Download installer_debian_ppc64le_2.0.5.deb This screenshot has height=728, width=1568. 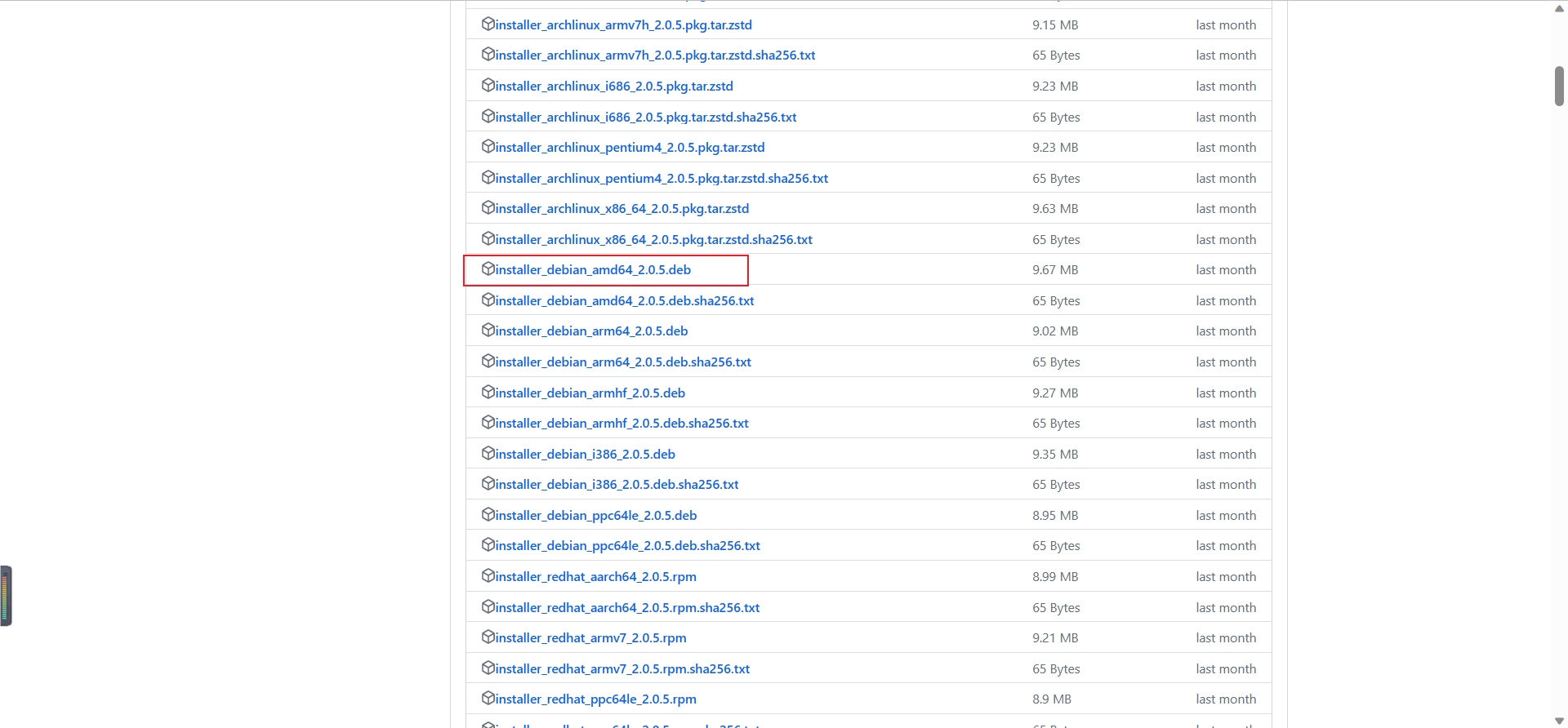coord(595,516)
